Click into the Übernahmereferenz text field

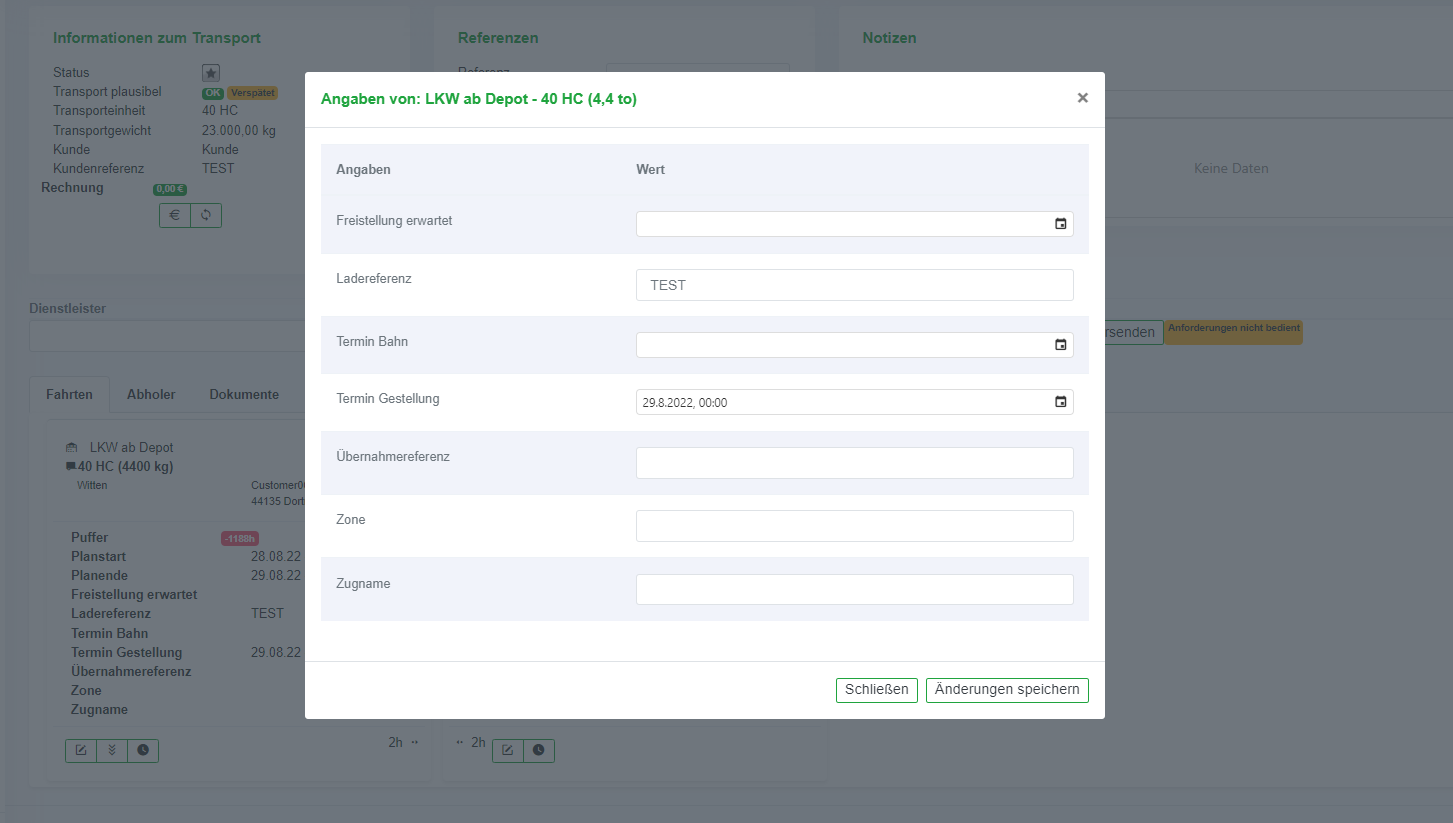854,463
